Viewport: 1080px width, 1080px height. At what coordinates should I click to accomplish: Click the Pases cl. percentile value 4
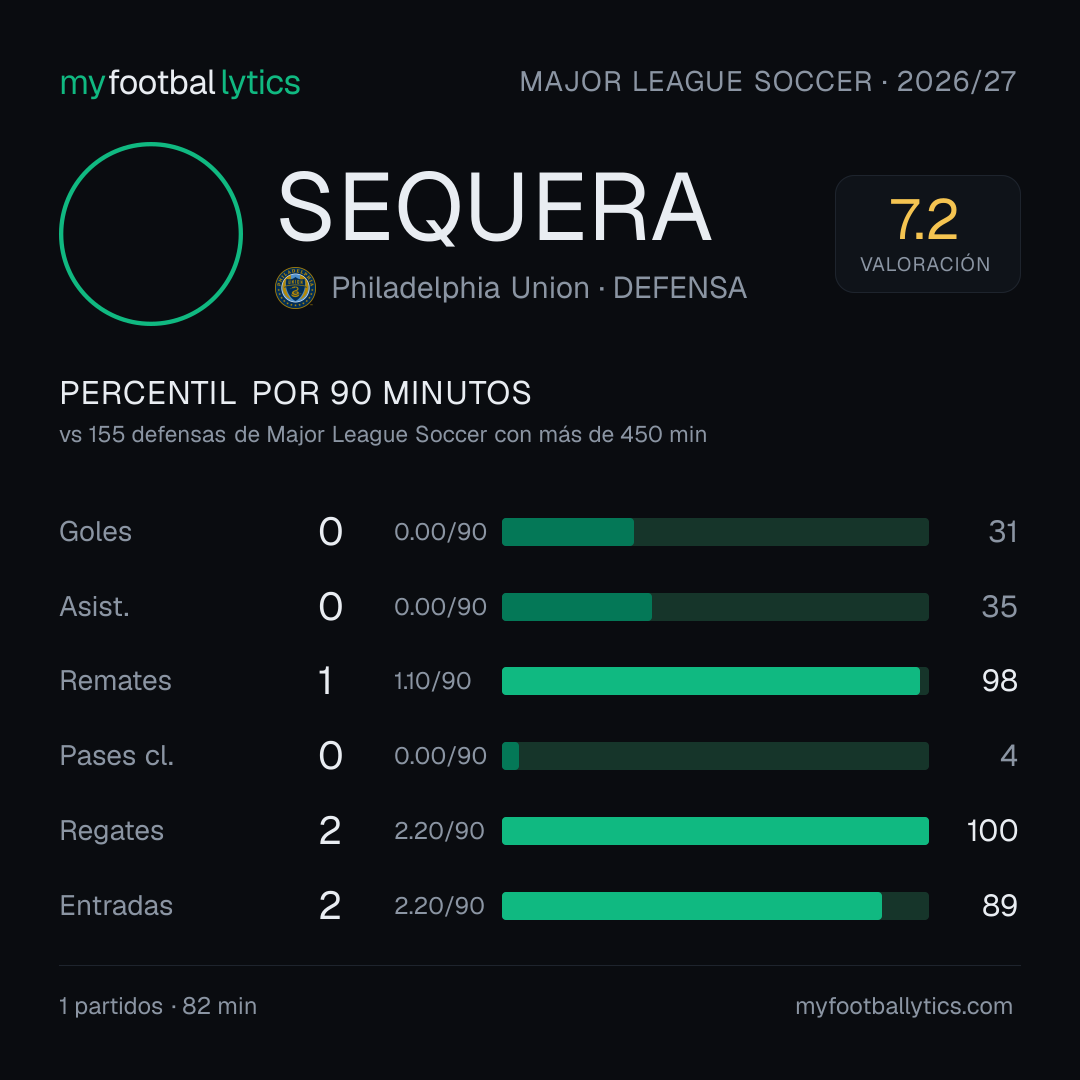click(x=1008, y=756)
